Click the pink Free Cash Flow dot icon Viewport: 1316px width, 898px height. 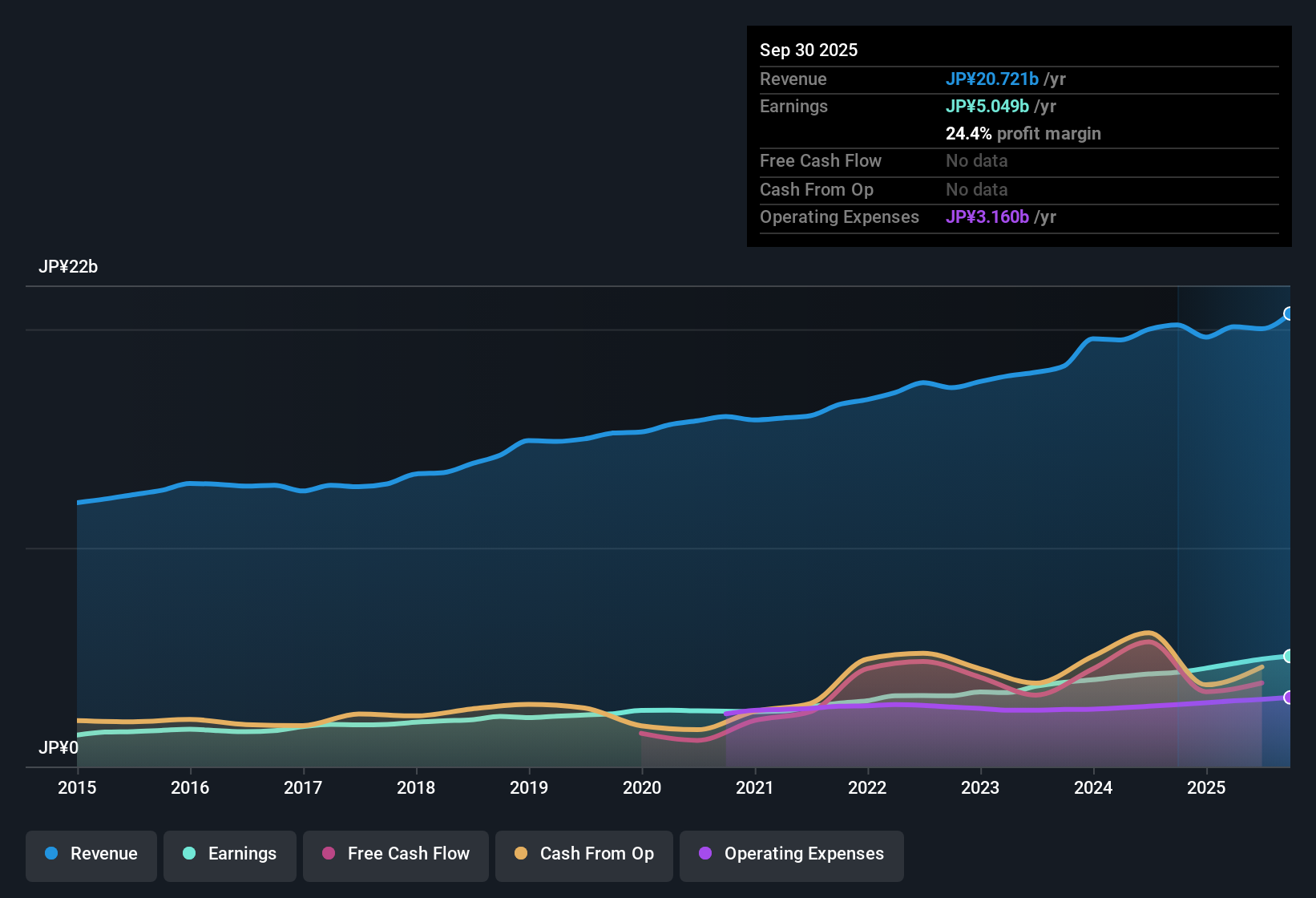pos(329,854)
